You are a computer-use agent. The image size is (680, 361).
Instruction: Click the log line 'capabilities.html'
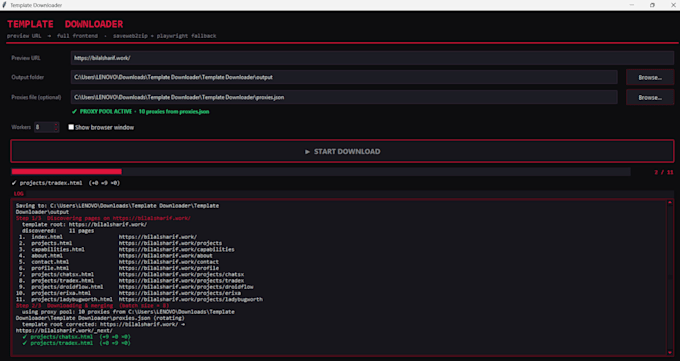(x=58, y=249)
